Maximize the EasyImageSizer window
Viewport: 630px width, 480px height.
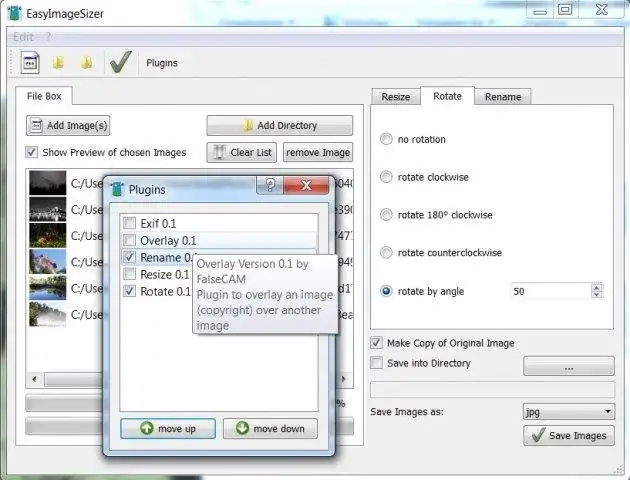(x=565, y=9)
